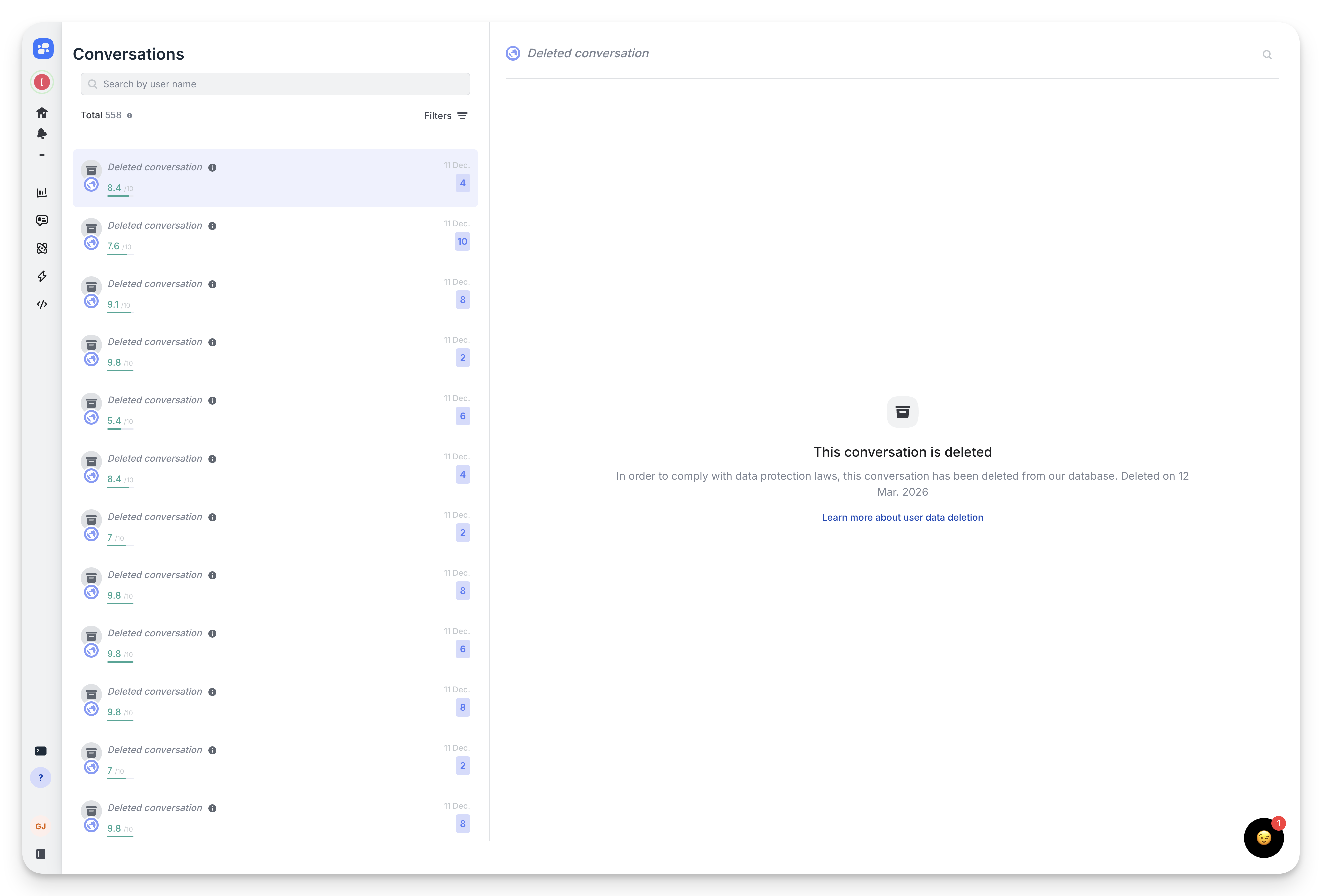Click info icon next to Total 558

point(130,116)
